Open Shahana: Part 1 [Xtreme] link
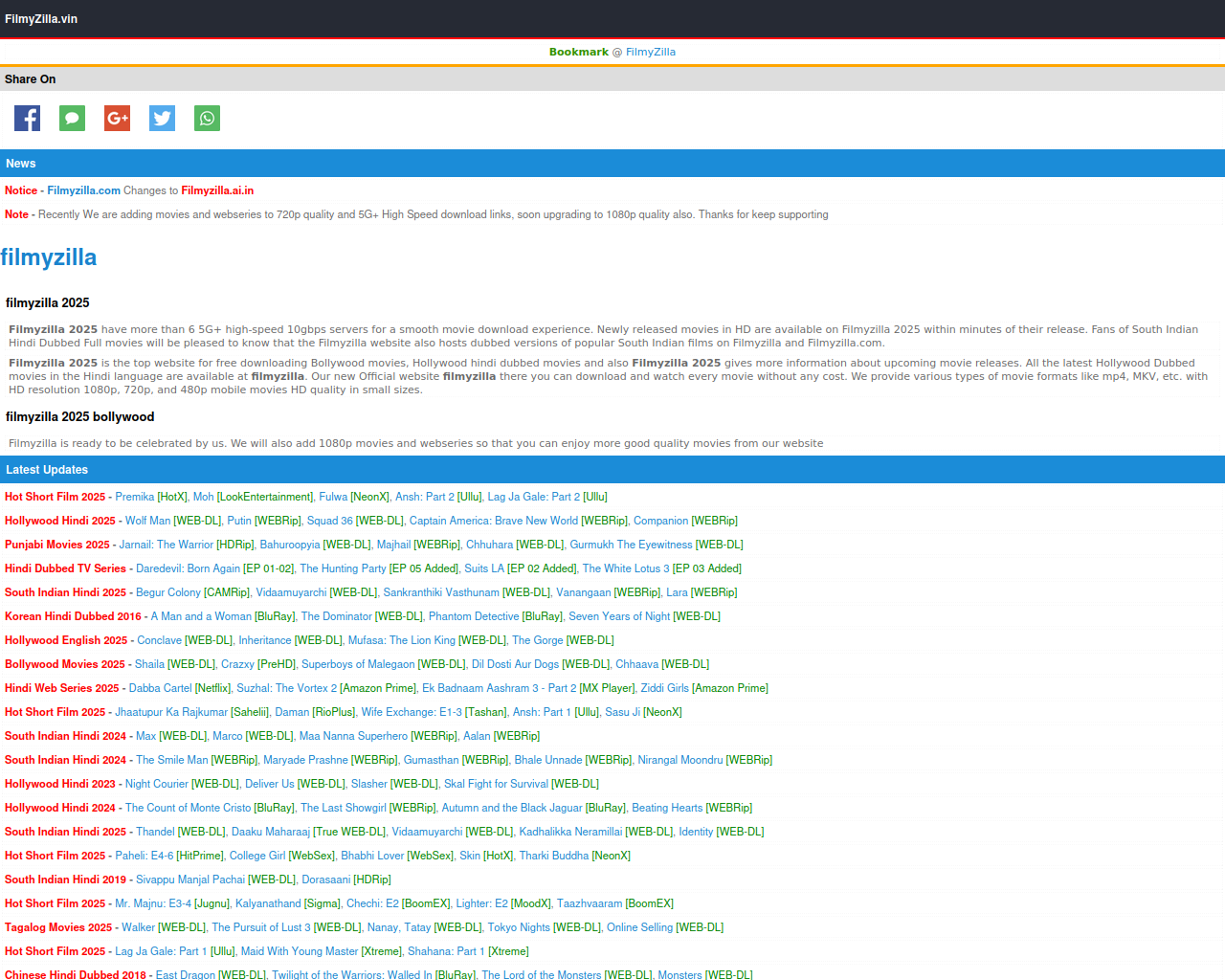This screenshot has width=1225, height=980. tap(468, 951)
